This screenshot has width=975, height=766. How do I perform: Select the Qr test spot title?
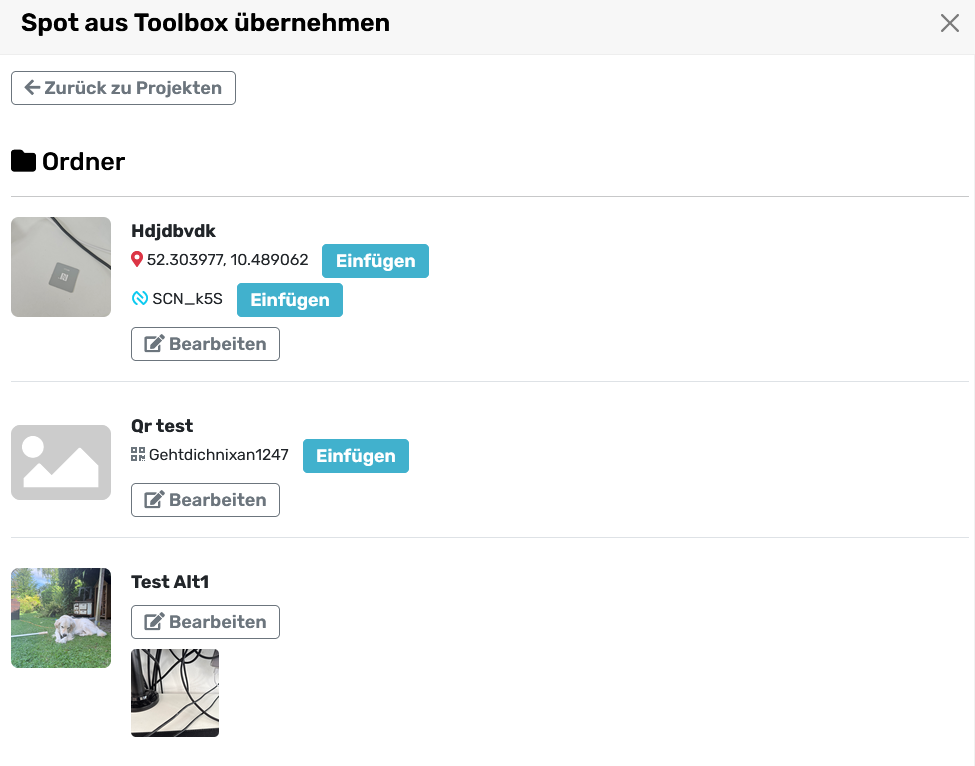pos(162,426)
